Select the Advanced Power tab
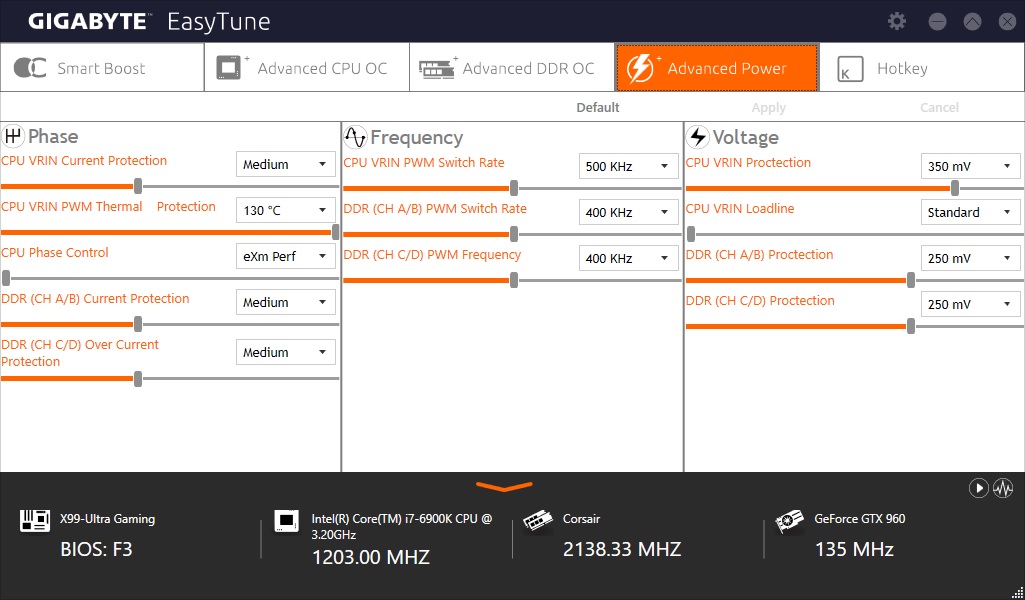This screenshot has height=600, width=1025. [x=717, y=68]
